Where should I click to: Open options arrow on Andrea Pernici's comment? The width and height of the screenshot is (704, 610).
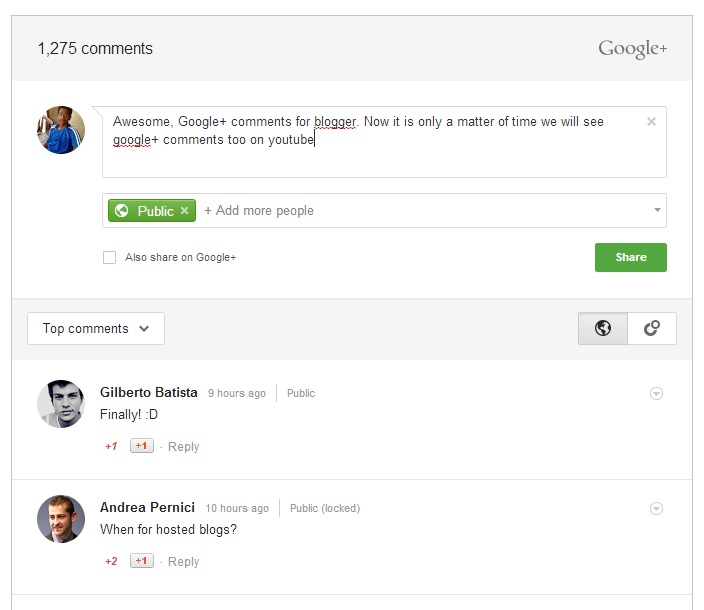pyautogui.click(x=656, y=509)
